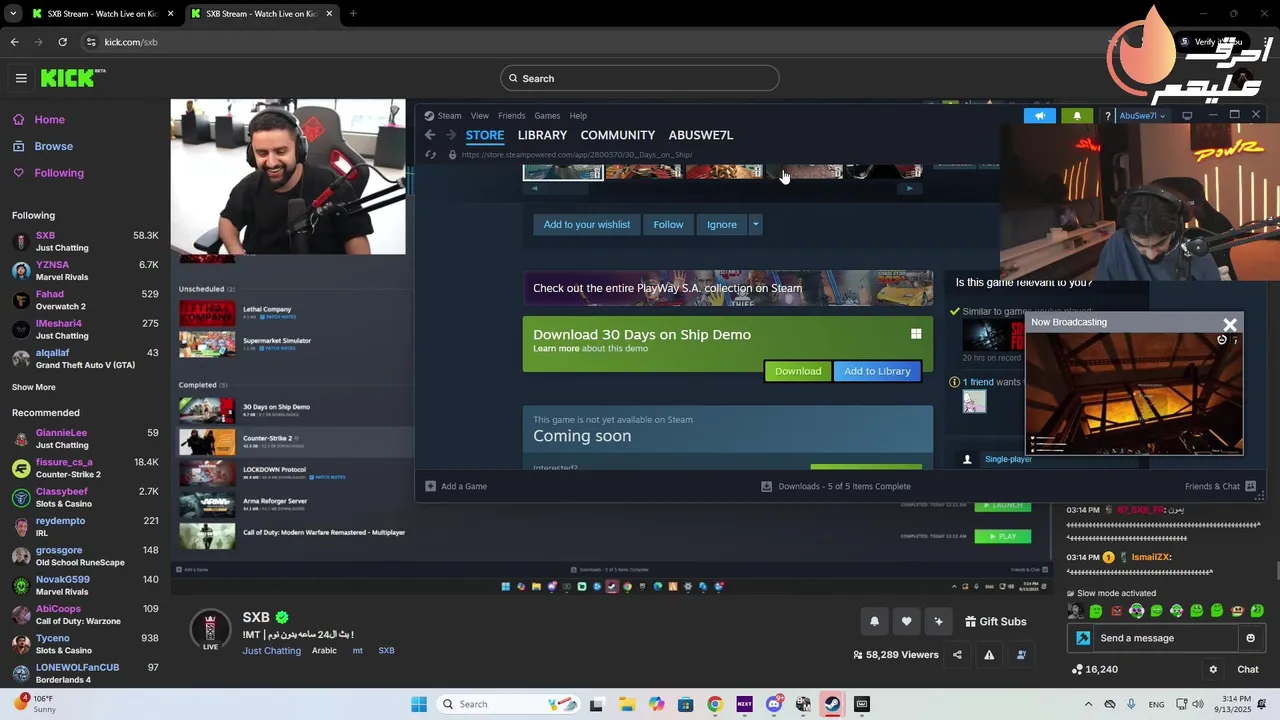Click the Ignore button

(721, 225)
